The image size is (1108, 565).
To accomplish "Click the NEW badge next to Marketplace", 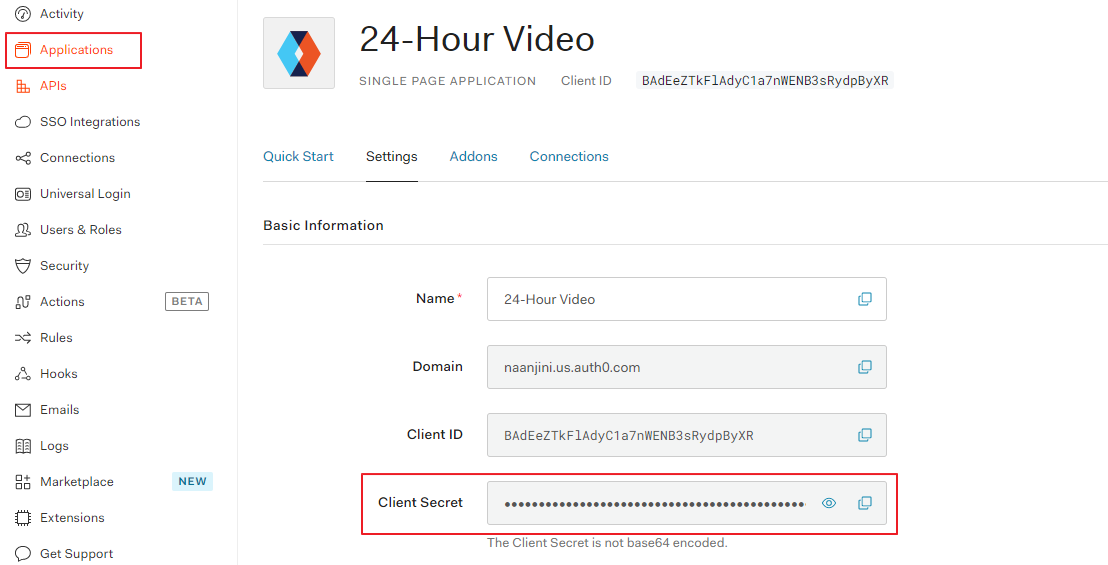I will [192, 482].
